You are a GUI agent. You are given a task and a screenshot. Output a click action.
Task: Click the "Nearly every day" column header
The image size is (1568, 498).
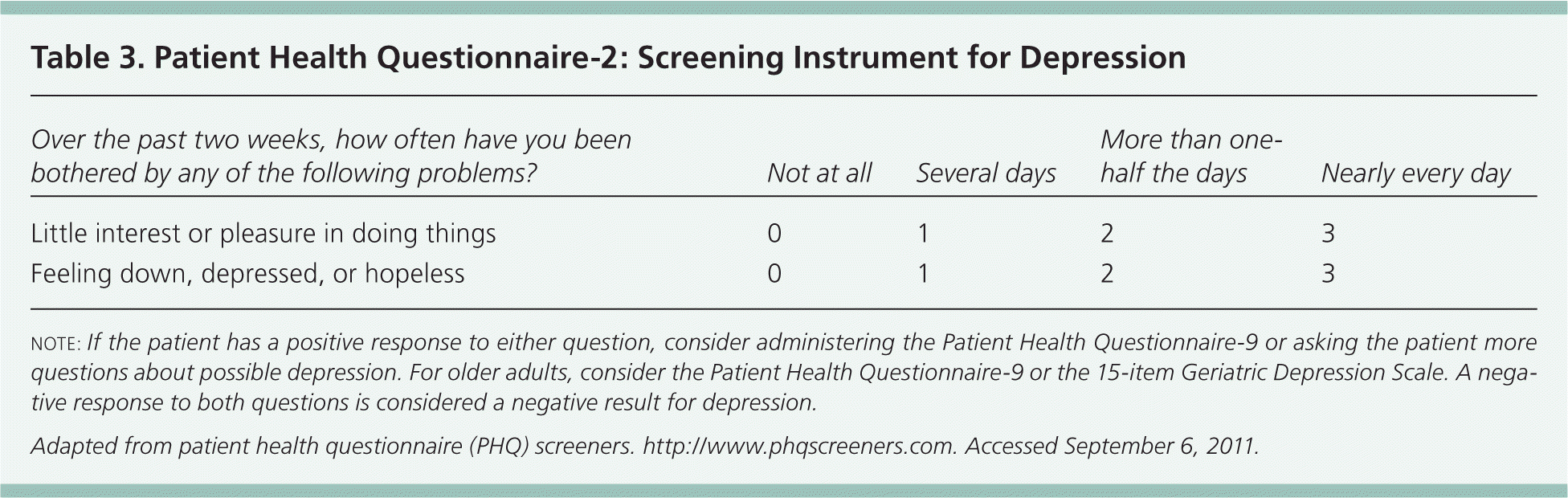[1415, 173]
